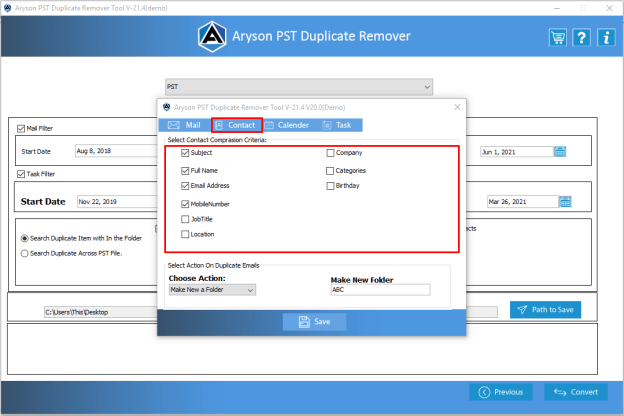
Task: Select Search Duplicate Across PST File
Action: (x=25, y=254)
